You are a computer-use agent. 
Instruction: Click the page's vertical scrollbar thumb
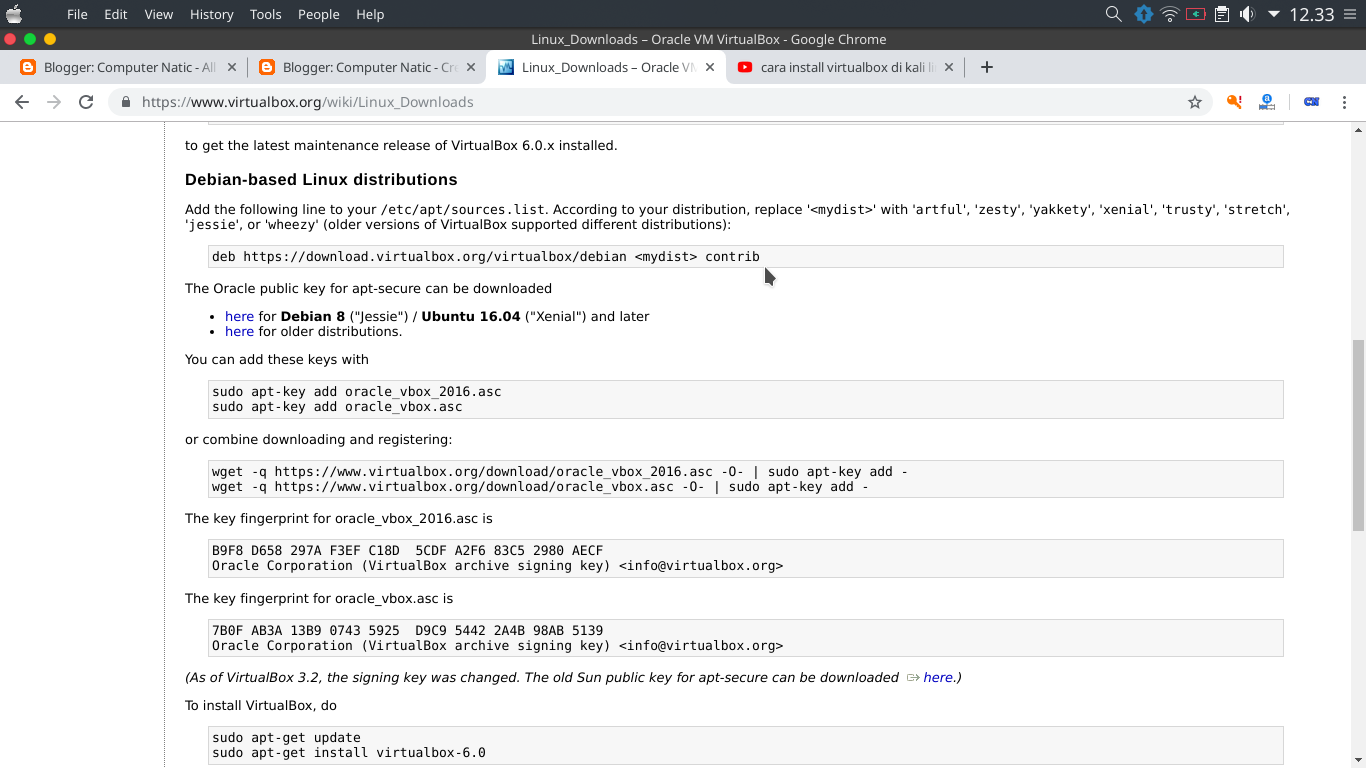click(1358, 435)
